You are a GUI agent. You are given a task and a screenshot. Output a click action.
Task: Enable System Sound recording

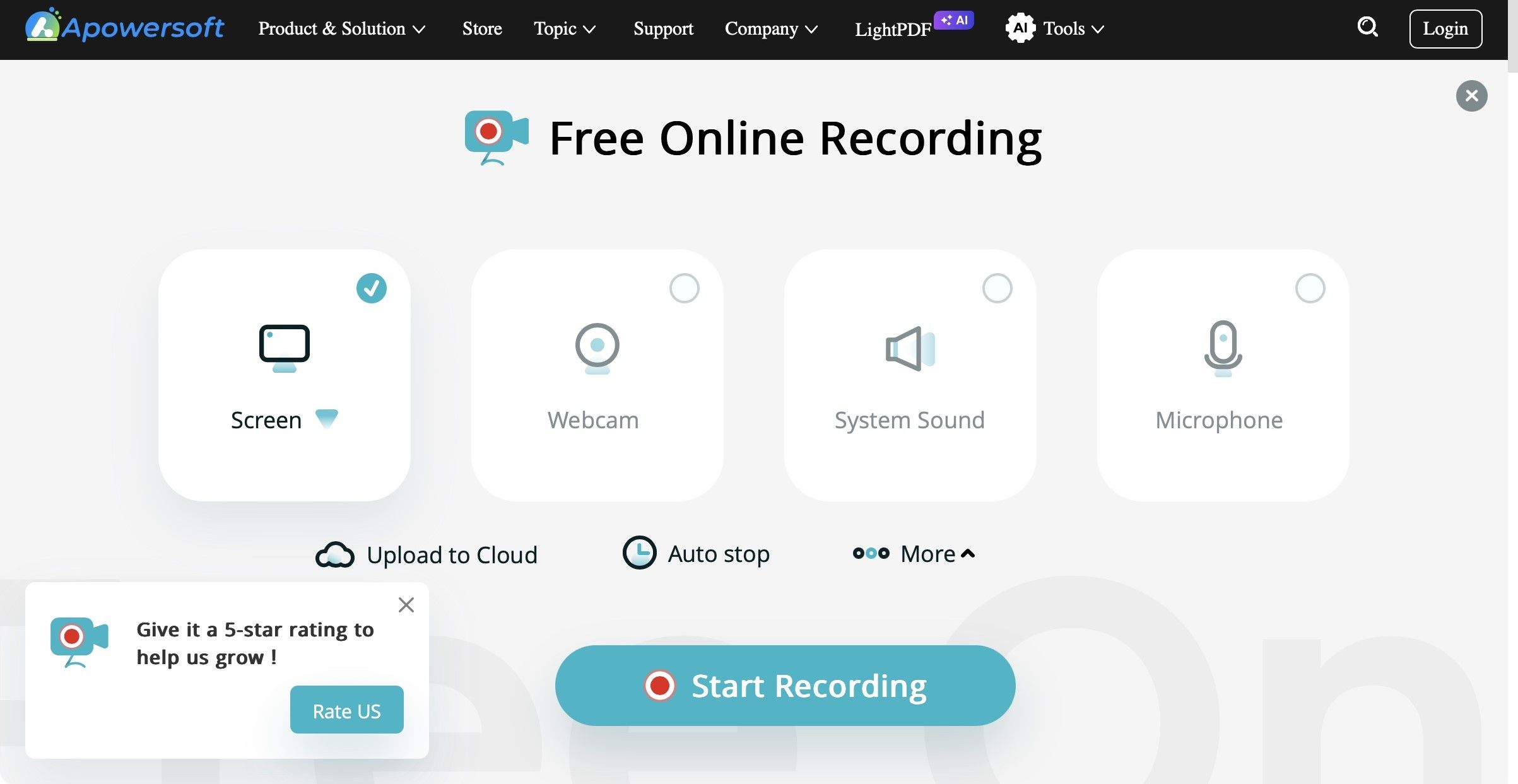(x=997, y=288)
